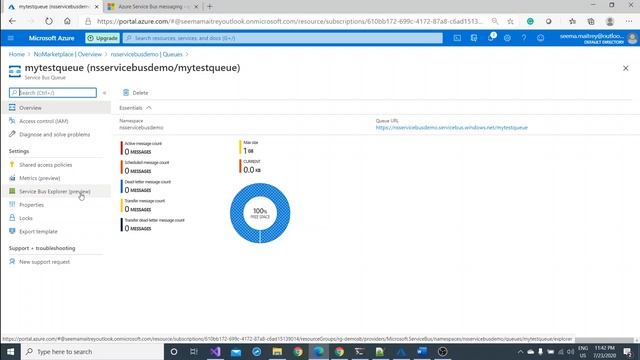Viewport: 640px width, 360px height.
Task: Switch to the mytestqueue browser tab
Action: point(53,7)
